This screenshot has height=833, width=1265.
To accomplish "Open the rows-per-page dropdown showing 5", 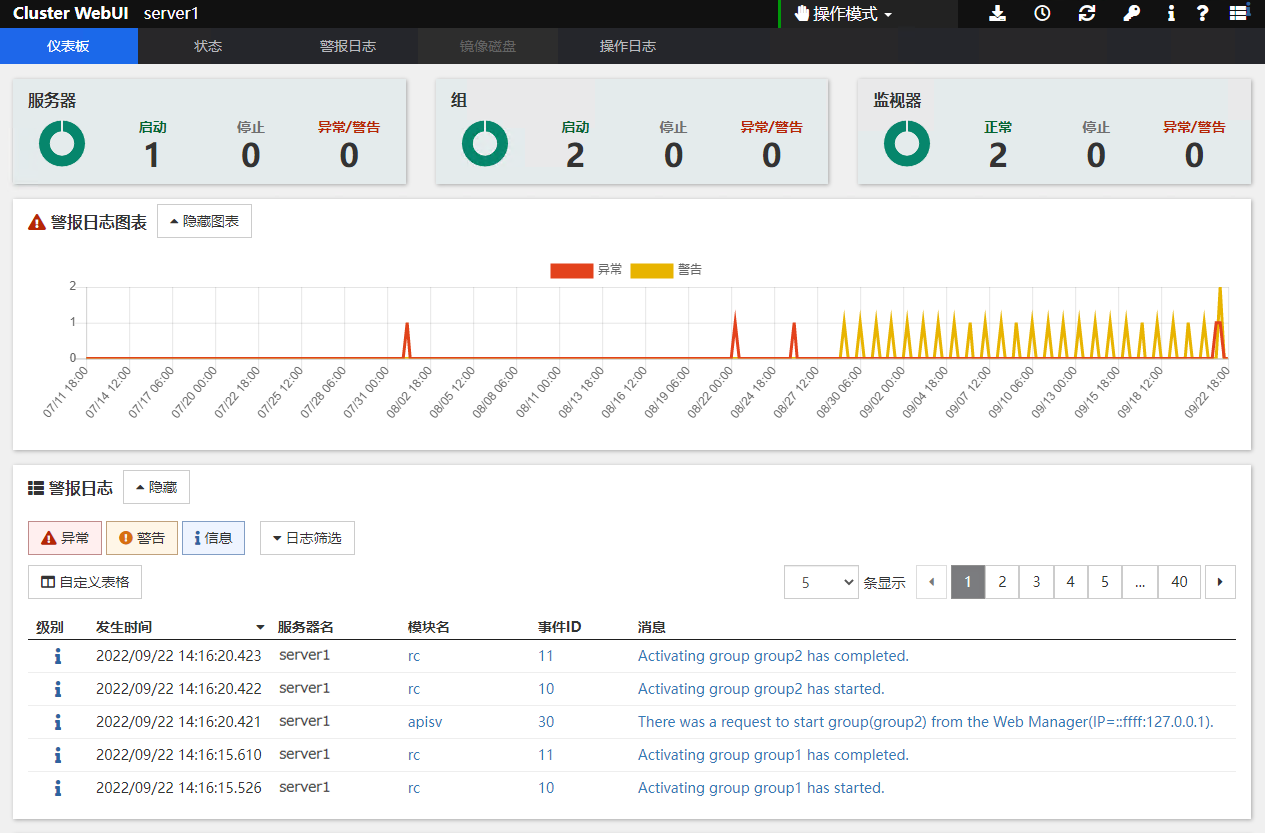I will point(821,582).
